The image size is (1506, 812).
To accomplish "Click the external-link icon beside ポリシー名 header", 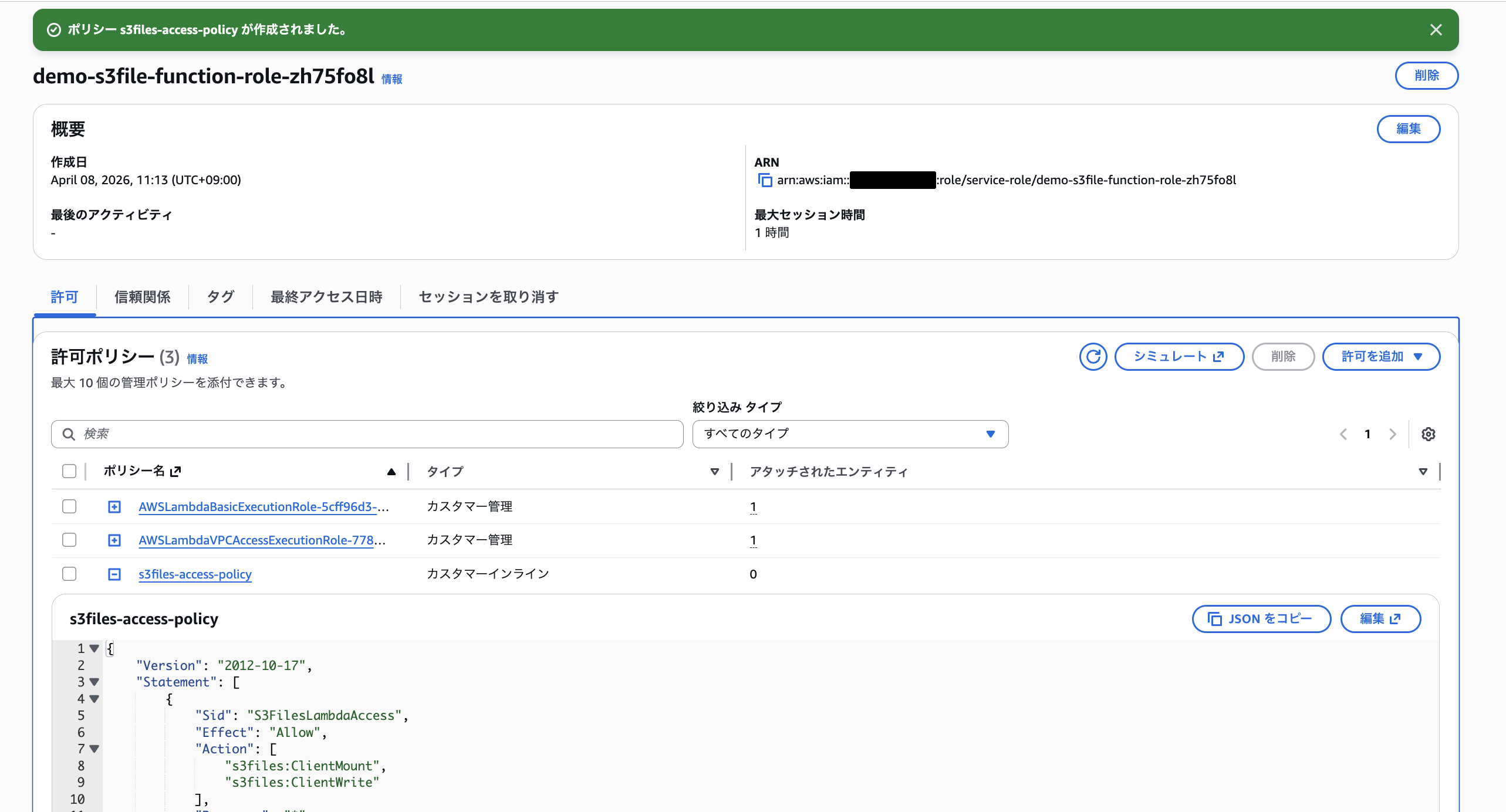I will (175, 471).
